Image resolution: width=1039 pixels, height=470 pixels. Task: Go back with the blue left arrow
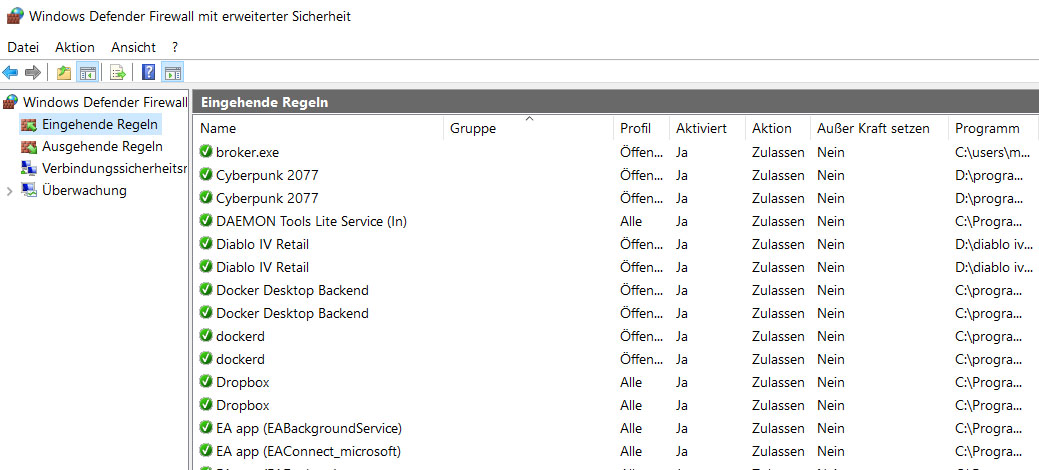11,72
